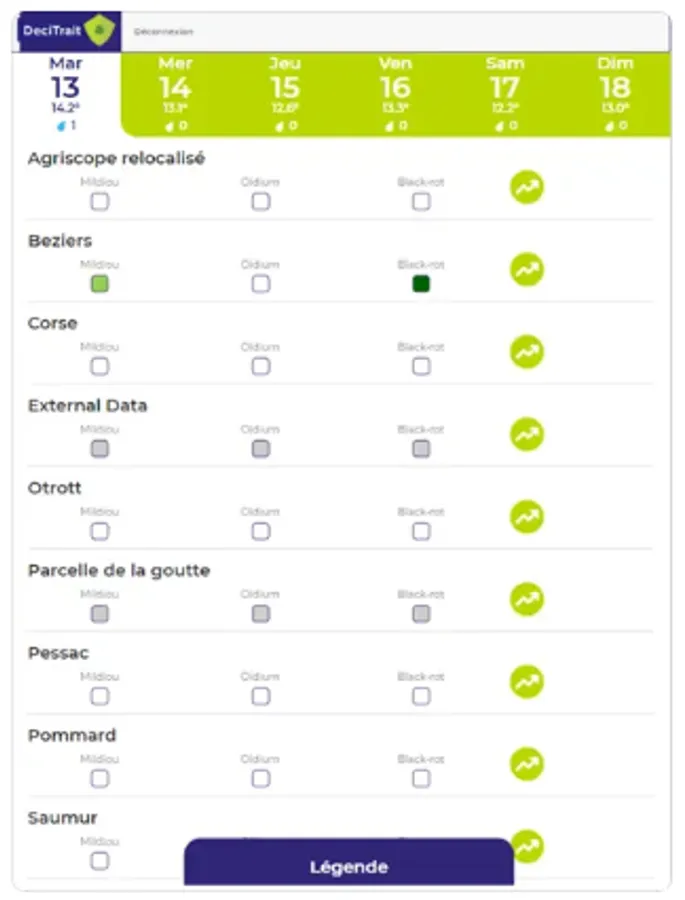Viewport: 685px width, 900px height.
Task: Switch to the Ven 16 day tab
Action: (x=395, y=93)
